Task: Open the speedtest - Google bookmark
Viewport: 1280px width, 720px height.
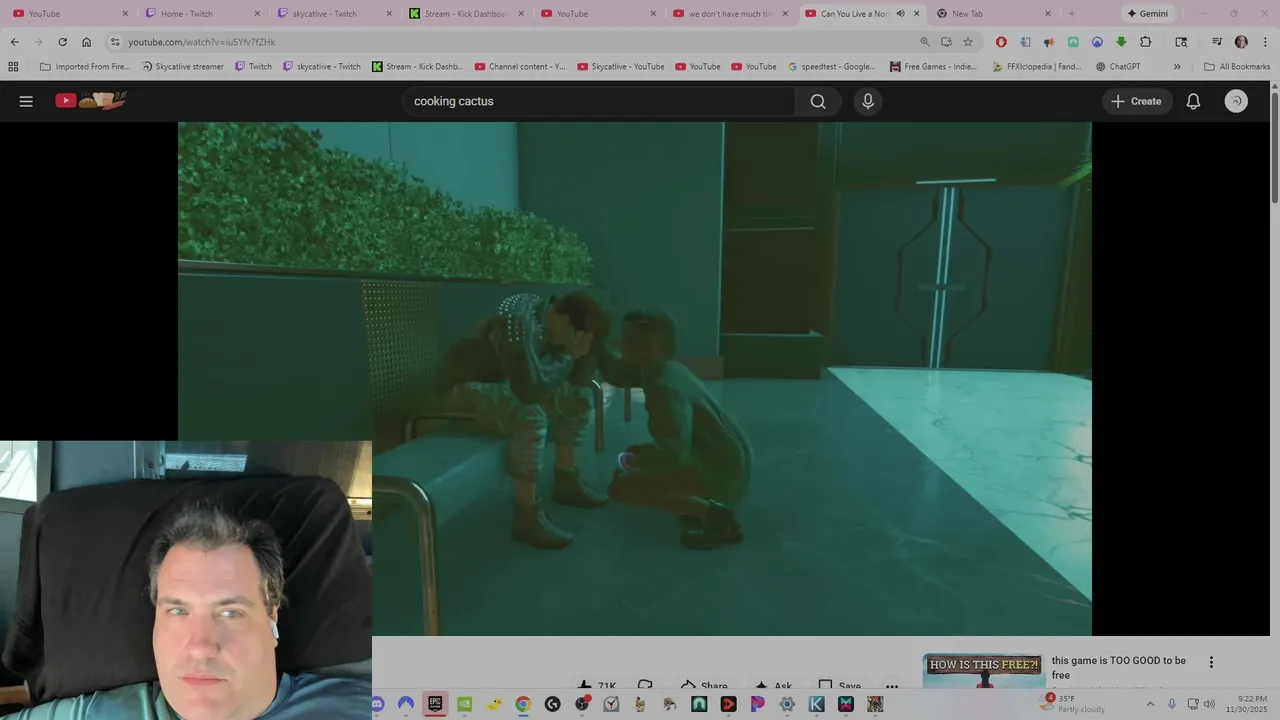Action: [831, 67]
